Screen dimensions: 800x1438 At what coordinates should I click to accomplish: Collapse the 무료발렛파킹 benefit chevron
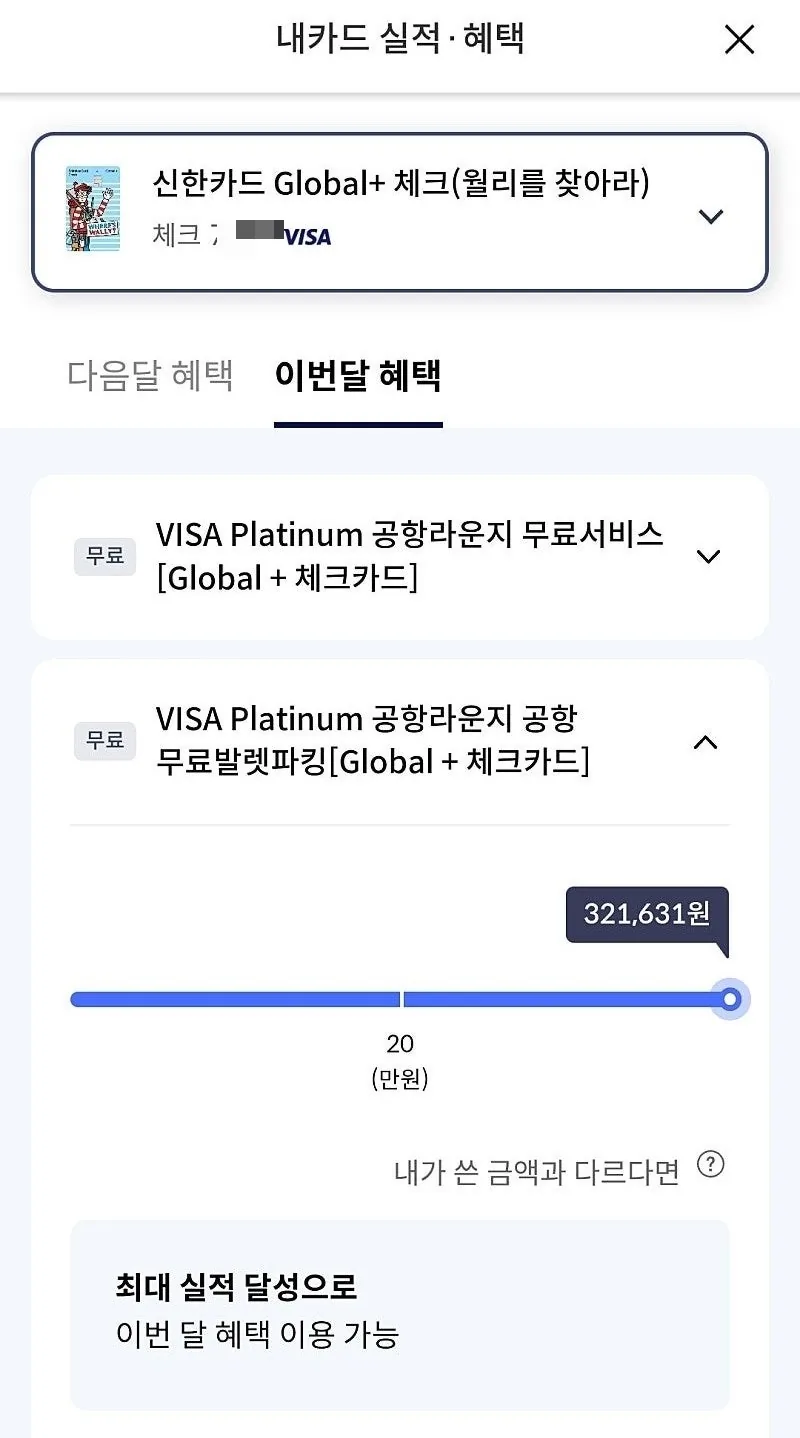click(706, 741)
